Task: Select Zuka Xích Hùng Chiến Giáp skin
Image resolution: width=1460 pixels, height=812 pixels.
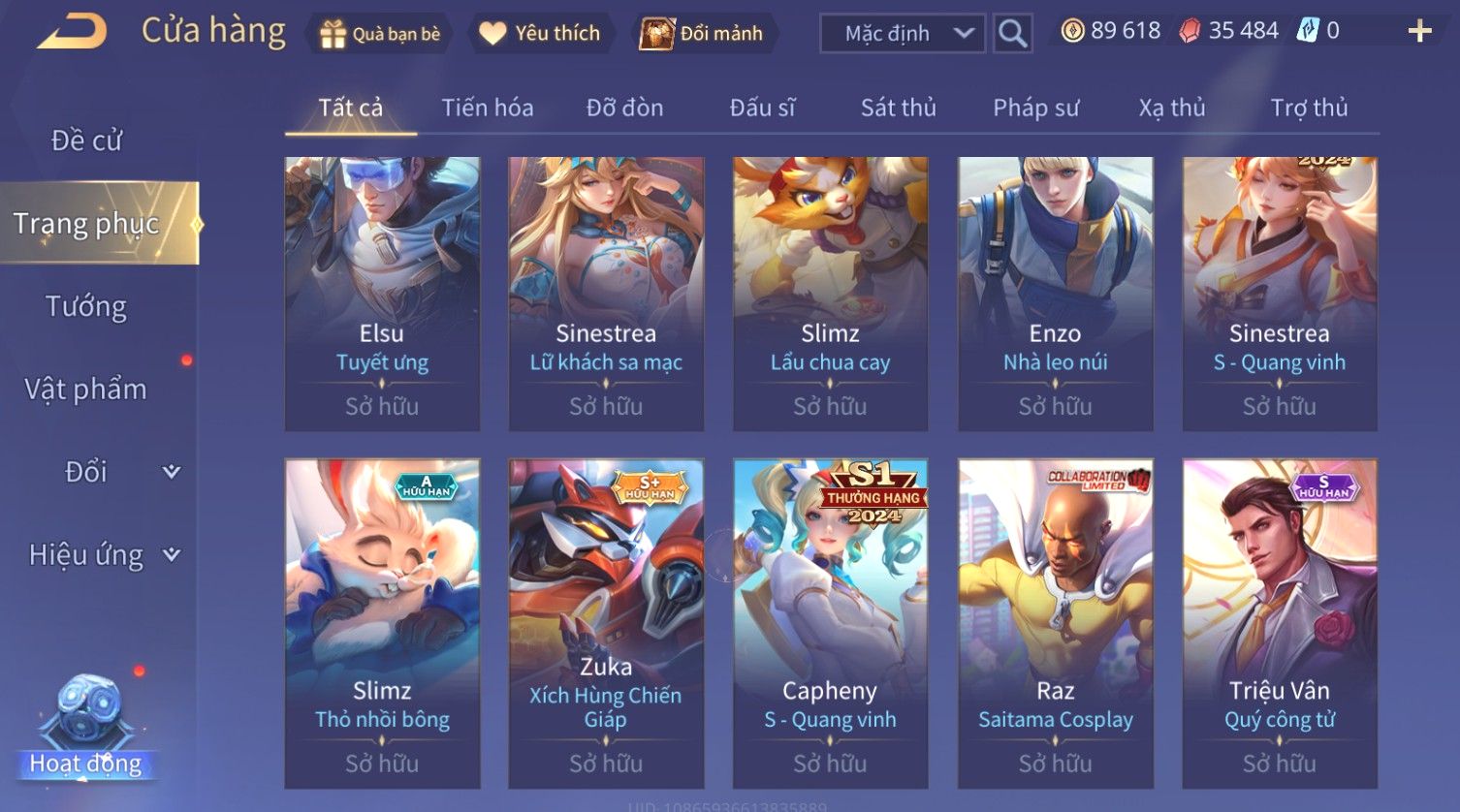Action: (606, 623)
